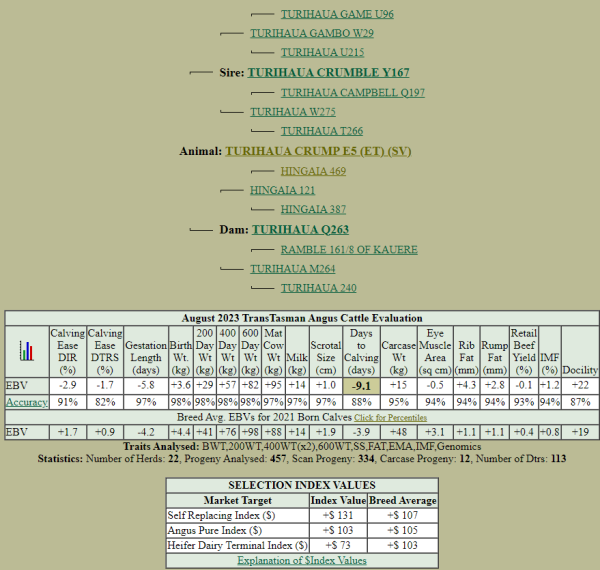Select Rib Fat EBV value +4.3
The image size is (600, 570).
(x=466, y=386)
